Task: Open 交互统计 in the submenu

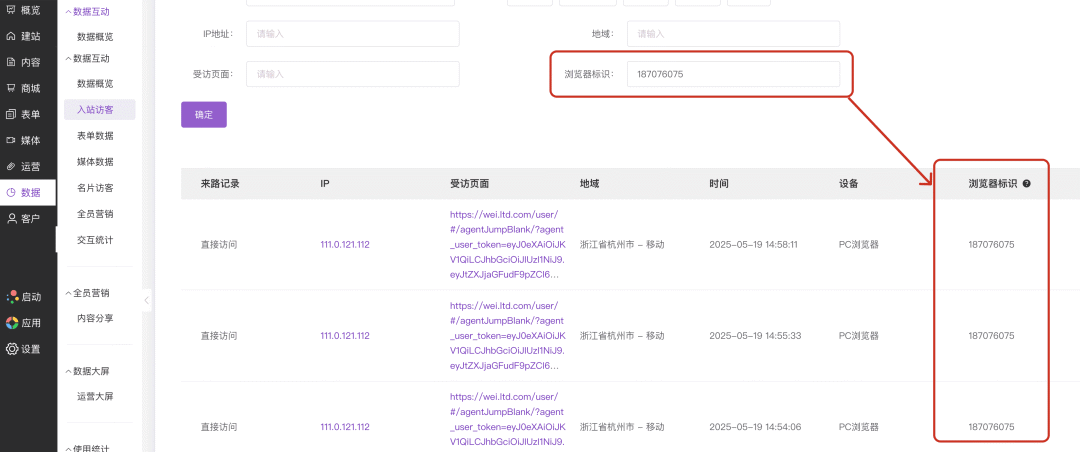Action: [x=95, y=240]
